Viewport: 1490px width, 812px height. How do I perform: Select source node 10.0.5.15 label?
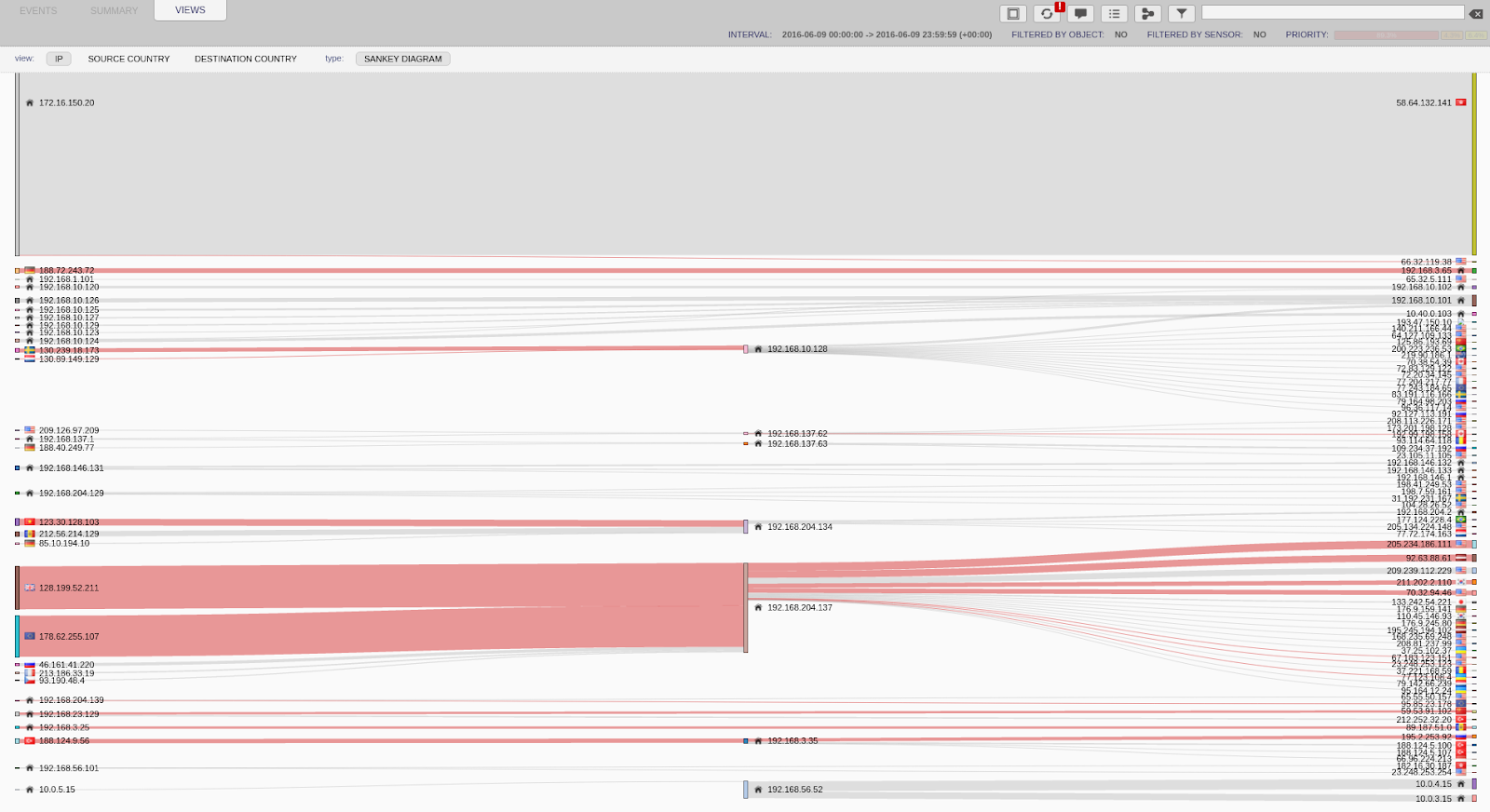coord(57,789)
